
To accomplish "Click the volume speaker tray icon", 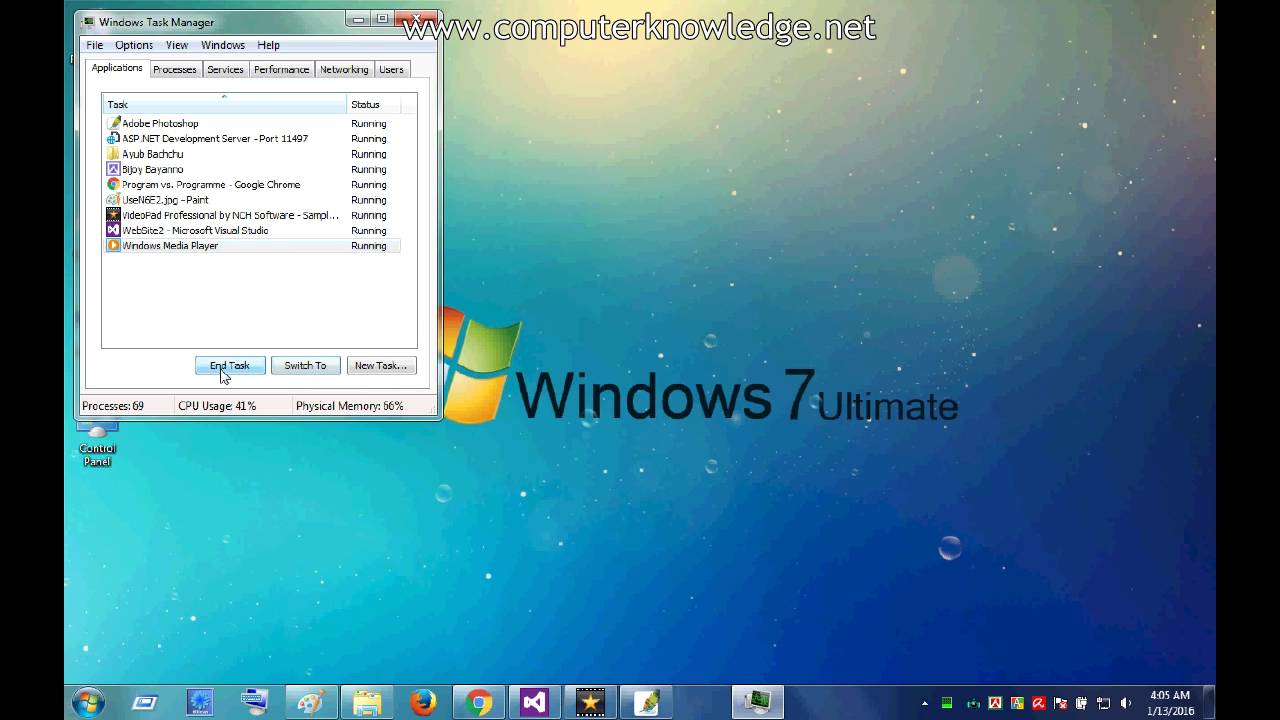I will pyautogui.click(x=1126, y=703).
